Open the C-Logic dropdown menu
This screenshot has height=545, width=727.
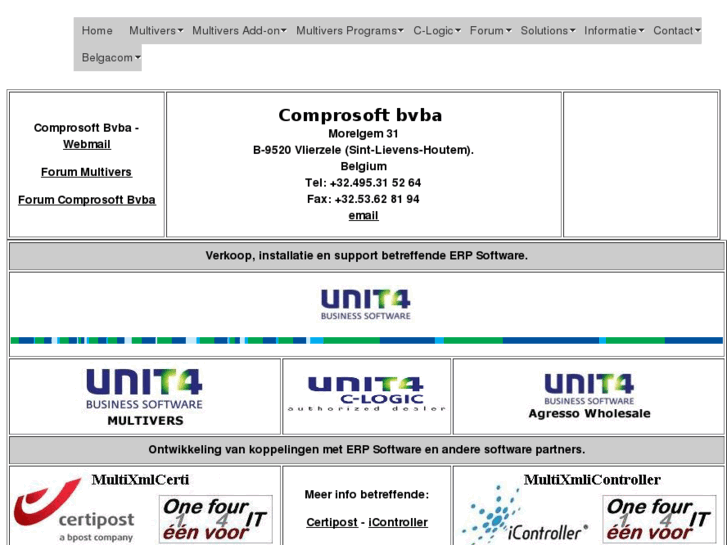click(x=437, y=31)
